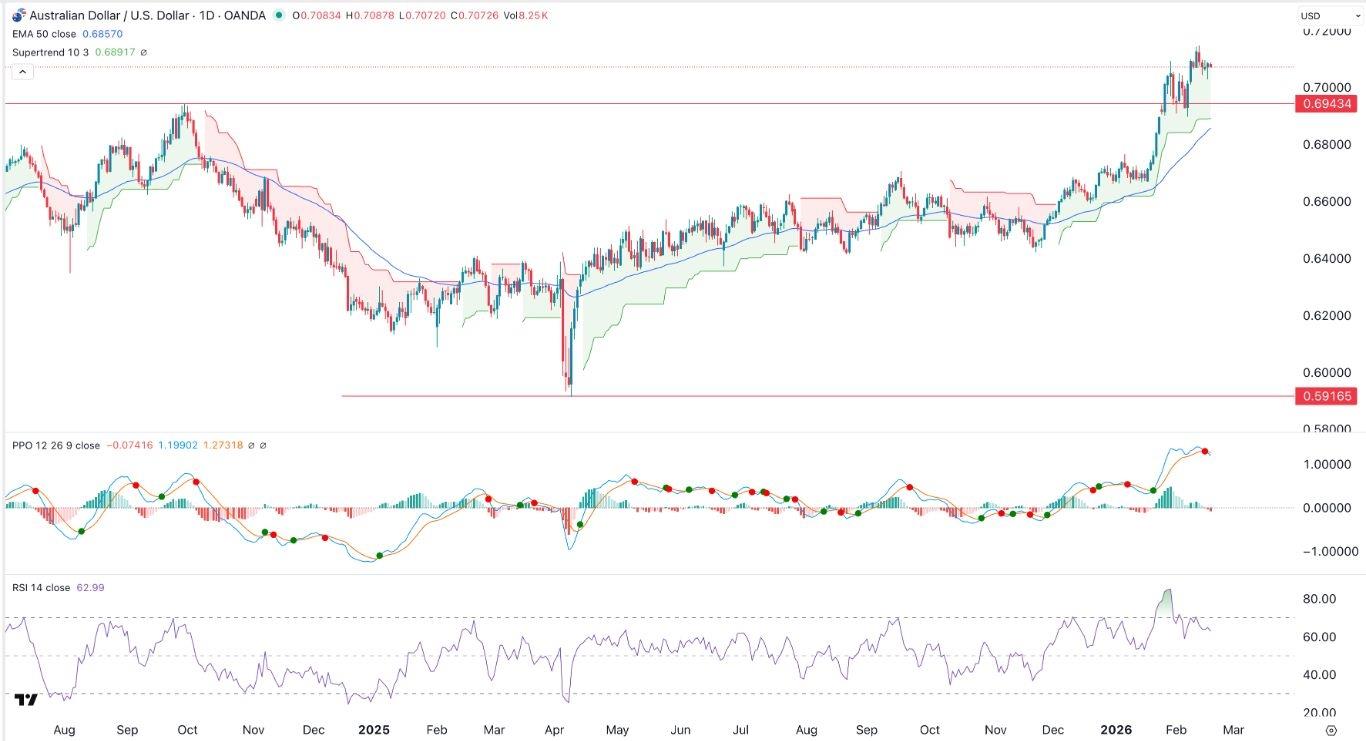Click the 2026 label on the time axis

(x=1116, y=730)
